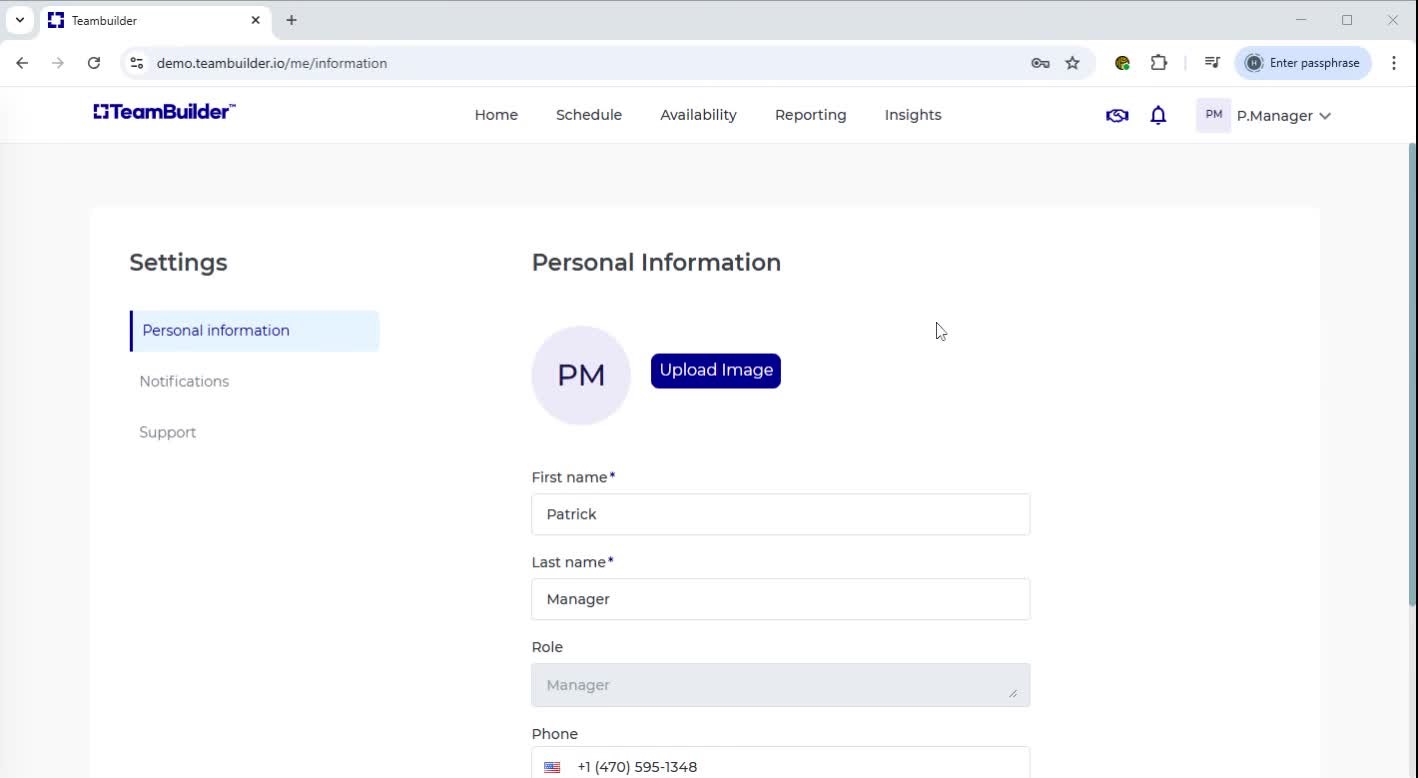Open Chrome's three-dot menu
The image size is (1418, 778).
1394,62
